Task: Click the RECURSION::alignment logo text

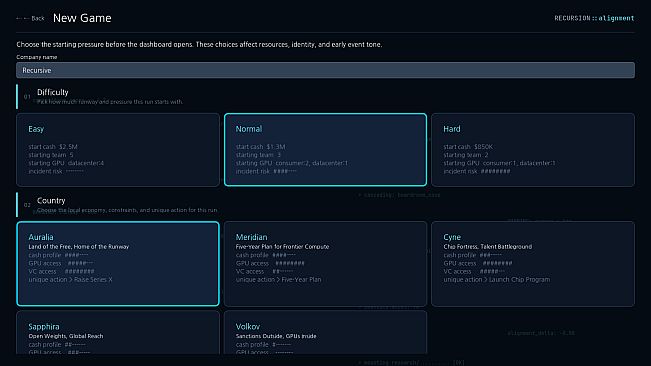Action: pyautogui.click(x=594, y=18)
